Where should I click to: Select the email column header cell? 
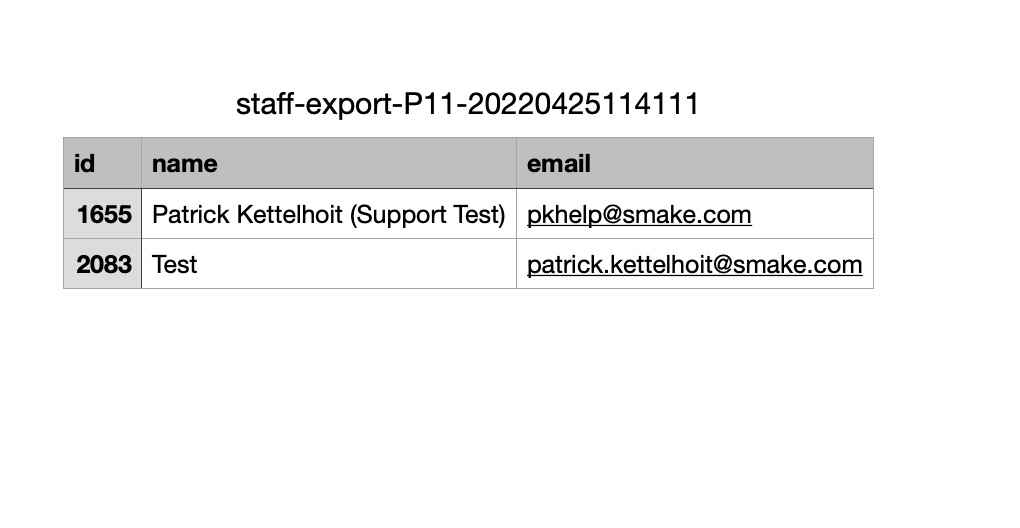click(x=695, y=163)
